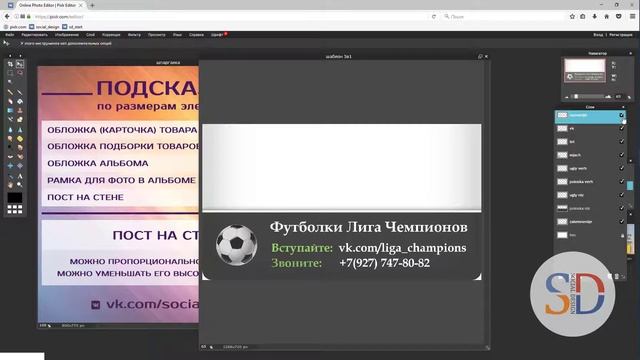Open the Справка menu
This screenshot has width=640, height=360.
pyautogui.click(x=196, y=35)
